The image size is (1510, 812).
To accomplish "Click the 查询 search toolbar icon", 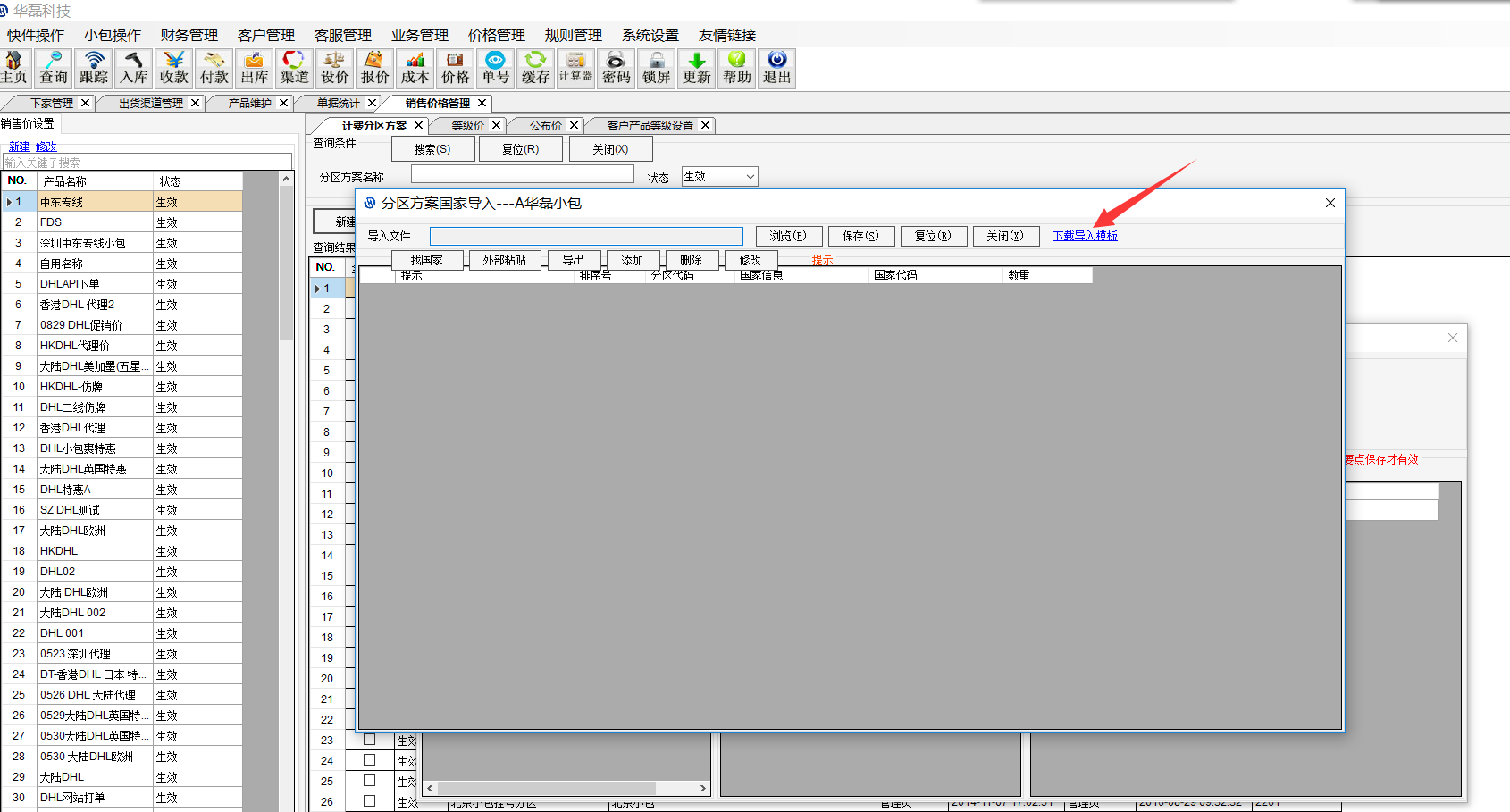I will point(53,69).
